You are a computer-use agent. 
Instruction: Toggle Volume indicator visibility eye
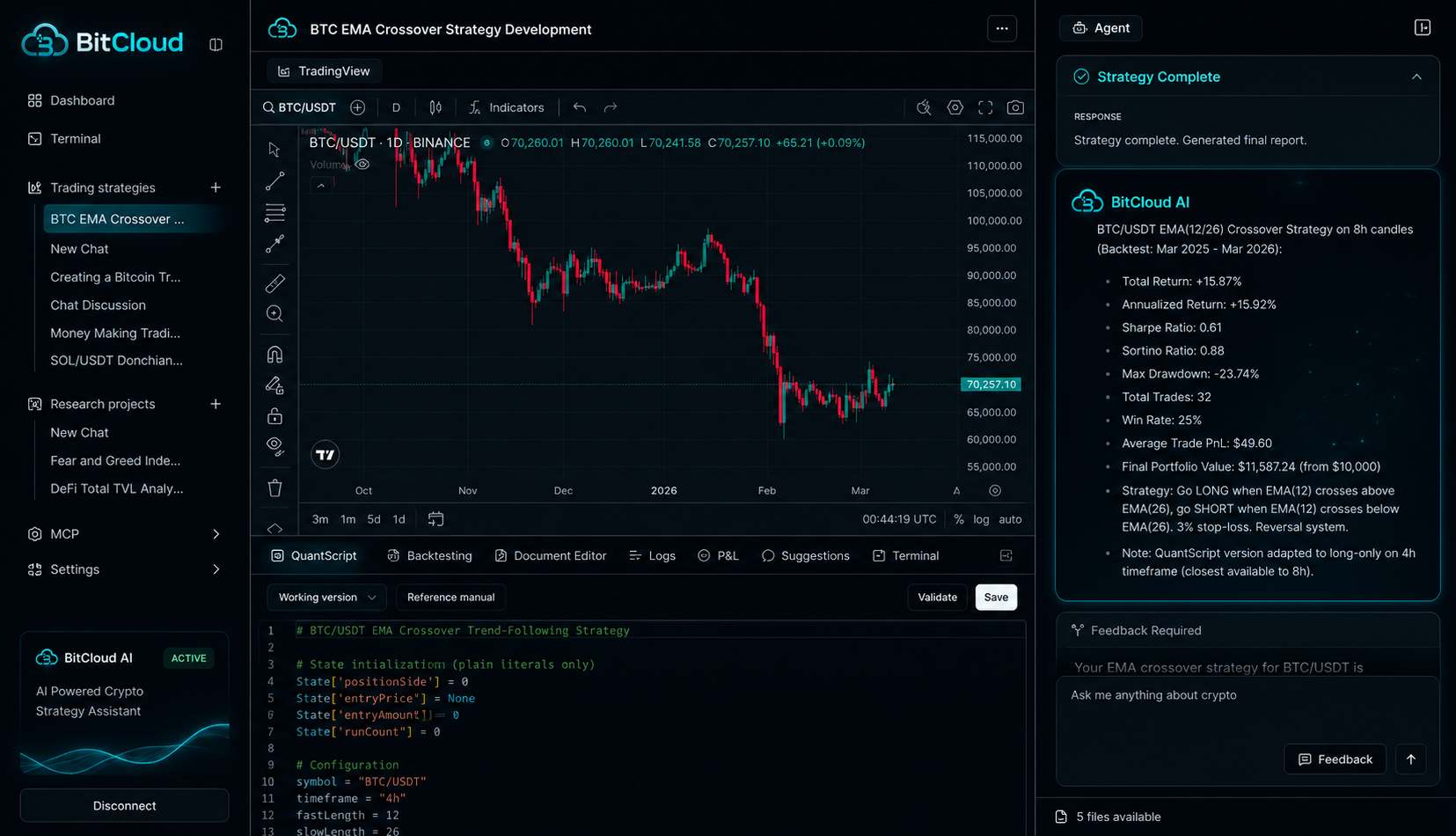pos(362,165)
